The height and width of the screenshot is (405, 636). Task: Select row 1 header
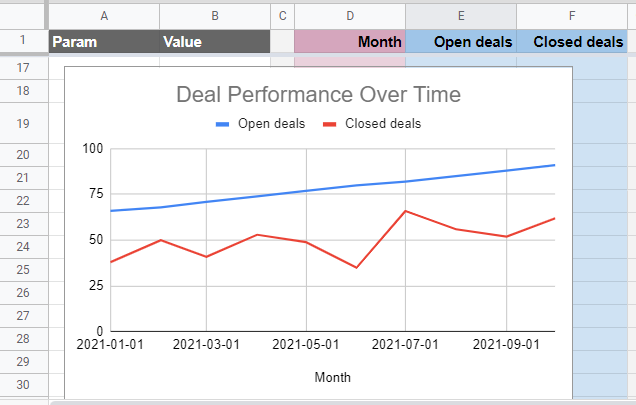23,40
